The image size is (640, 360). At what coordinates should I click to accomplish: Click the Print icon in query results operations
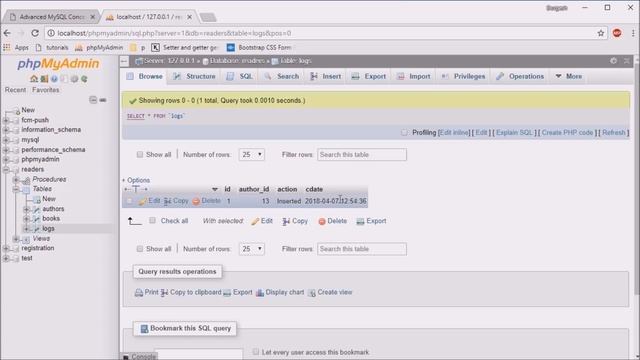tap(139, 293)
